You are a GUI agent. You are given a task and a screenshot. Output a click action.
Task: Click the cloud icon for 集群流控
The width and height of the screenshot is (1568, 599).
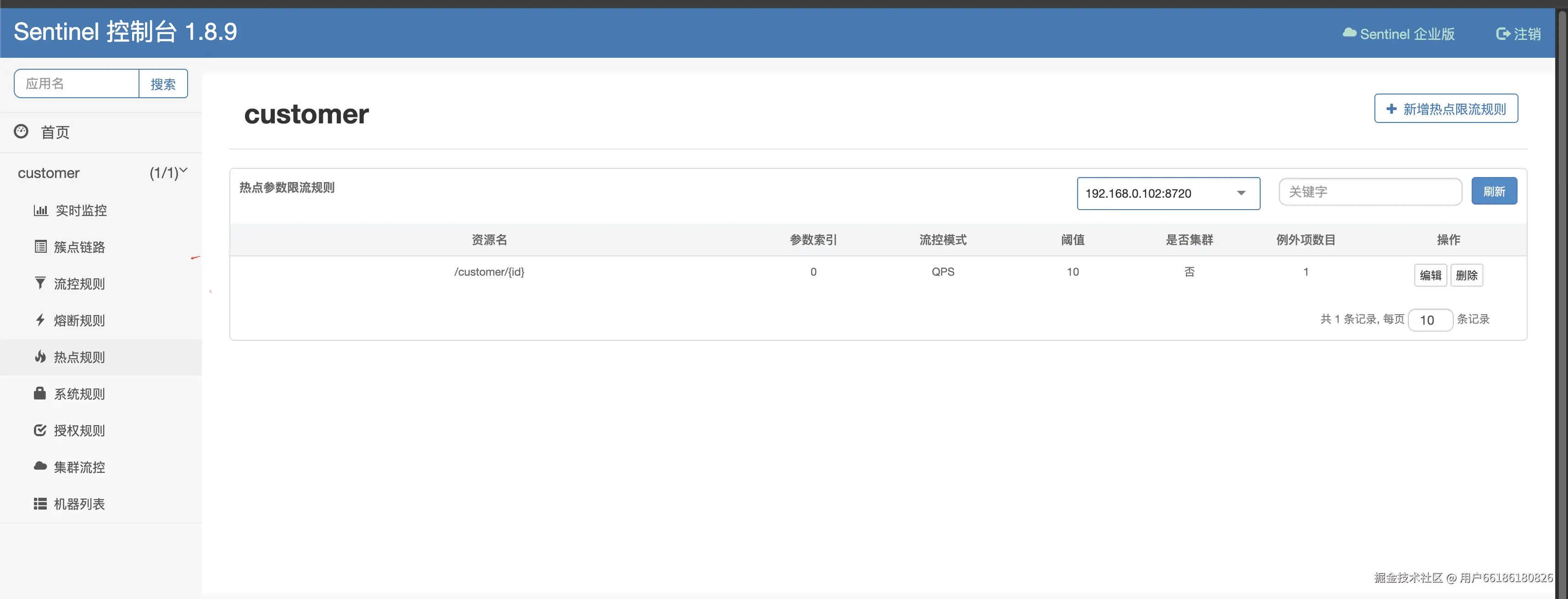(x=40, y=467)
